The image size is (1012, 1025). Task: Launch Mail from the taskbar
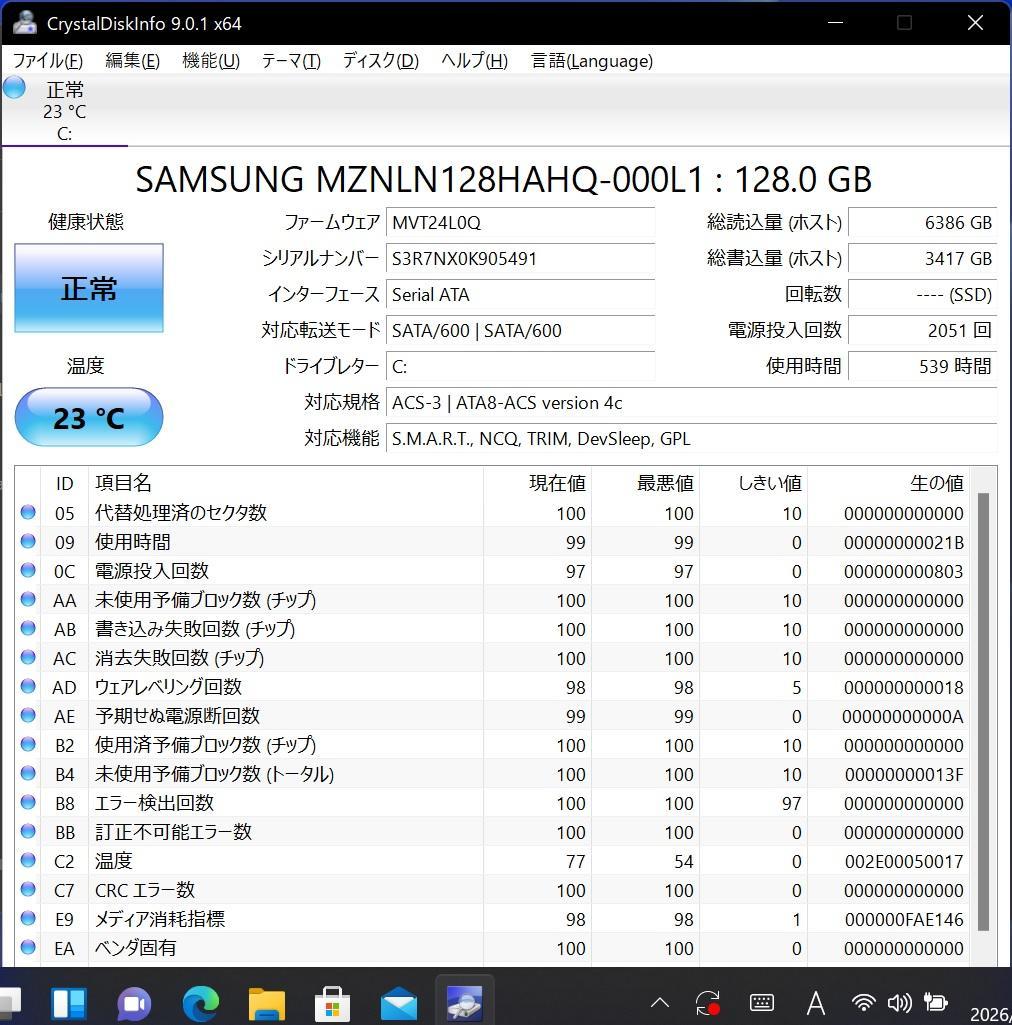point(398,1001)
